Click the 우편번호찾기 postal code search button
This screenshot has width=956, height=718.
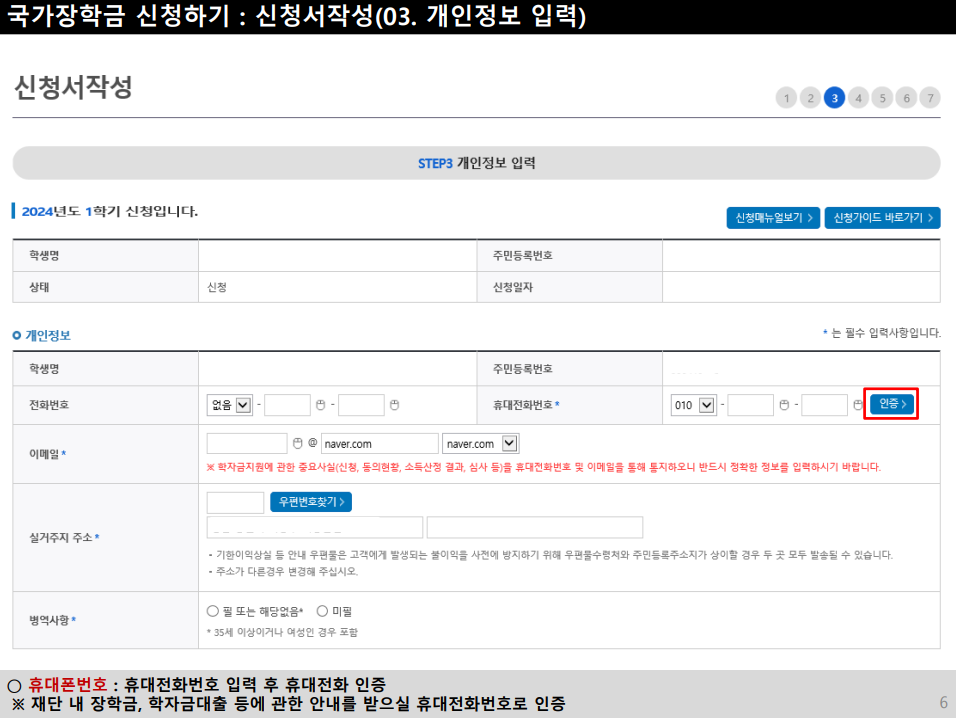[x=308, y=501]
